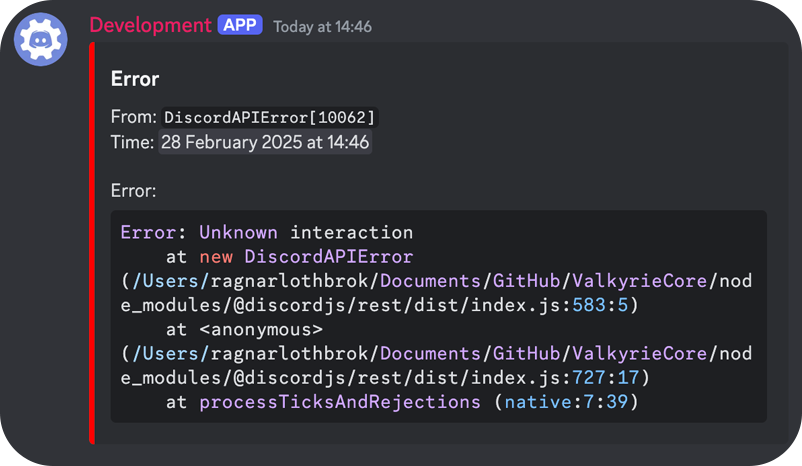The image size is (802, 466).
Task: Click the 'new DiscordAPIError' stack line
Action: click(306, 257)
